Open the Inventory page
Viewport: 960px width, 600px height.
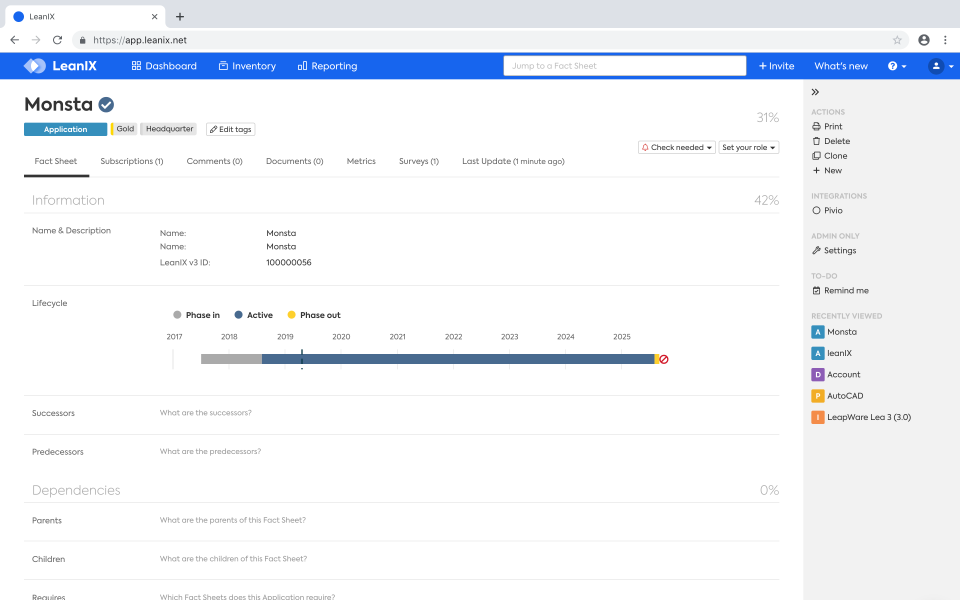247,66
